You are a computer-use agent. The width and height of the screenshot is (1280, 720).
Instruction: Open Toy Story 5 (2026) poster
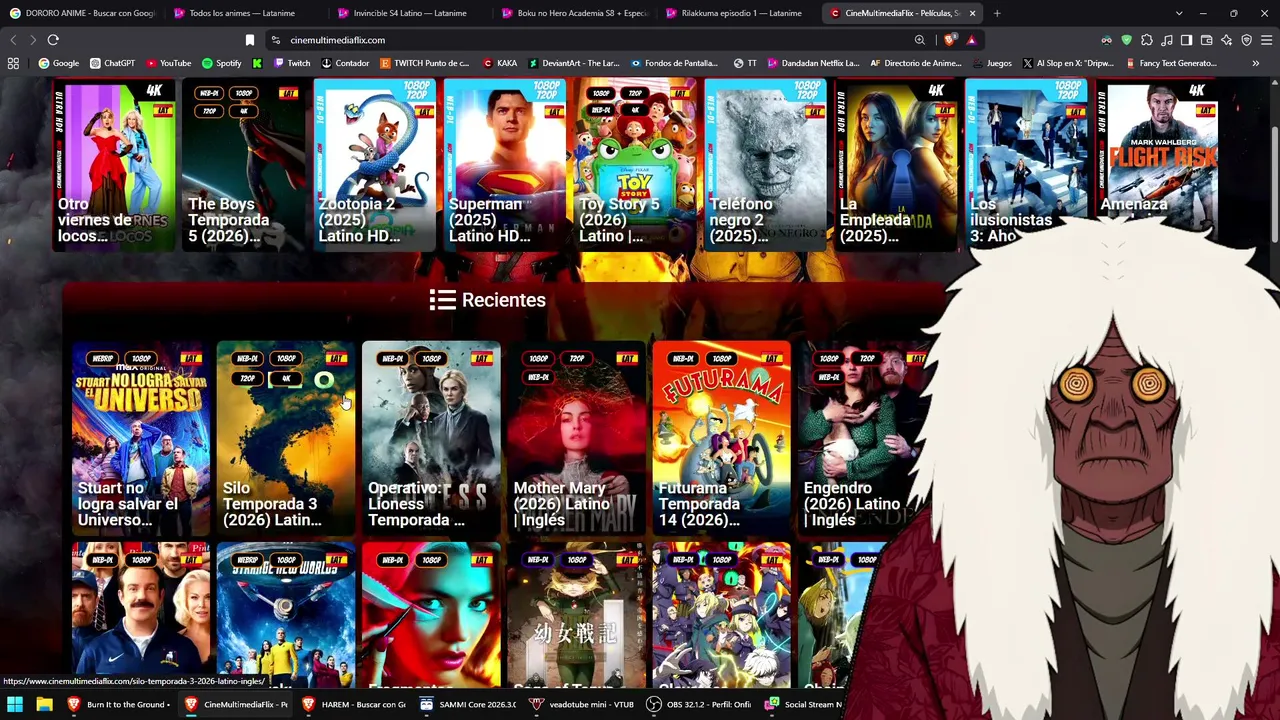[x=636, y=165]
